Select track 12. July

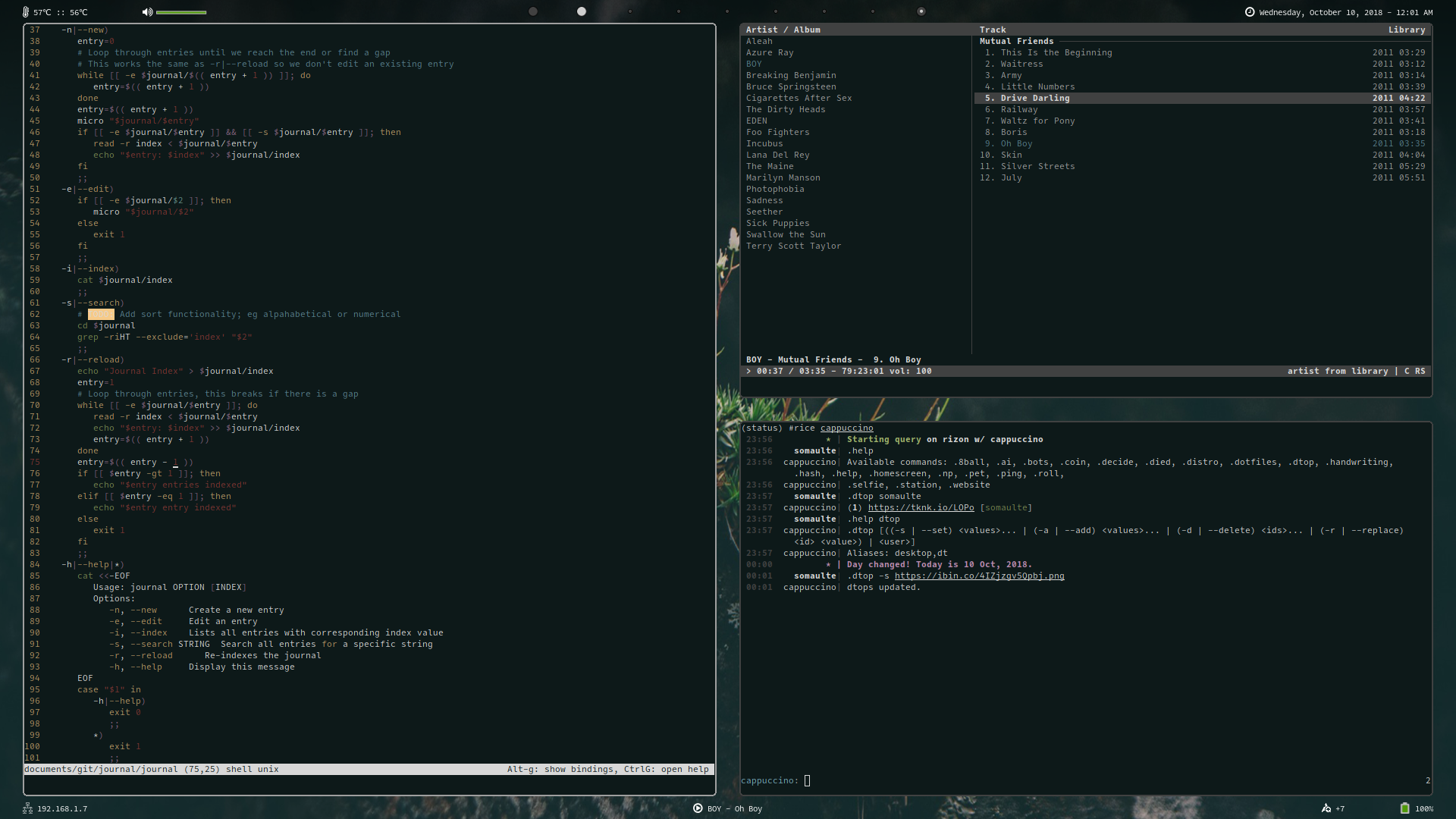pyautogui.click(x=1203, y=178)
